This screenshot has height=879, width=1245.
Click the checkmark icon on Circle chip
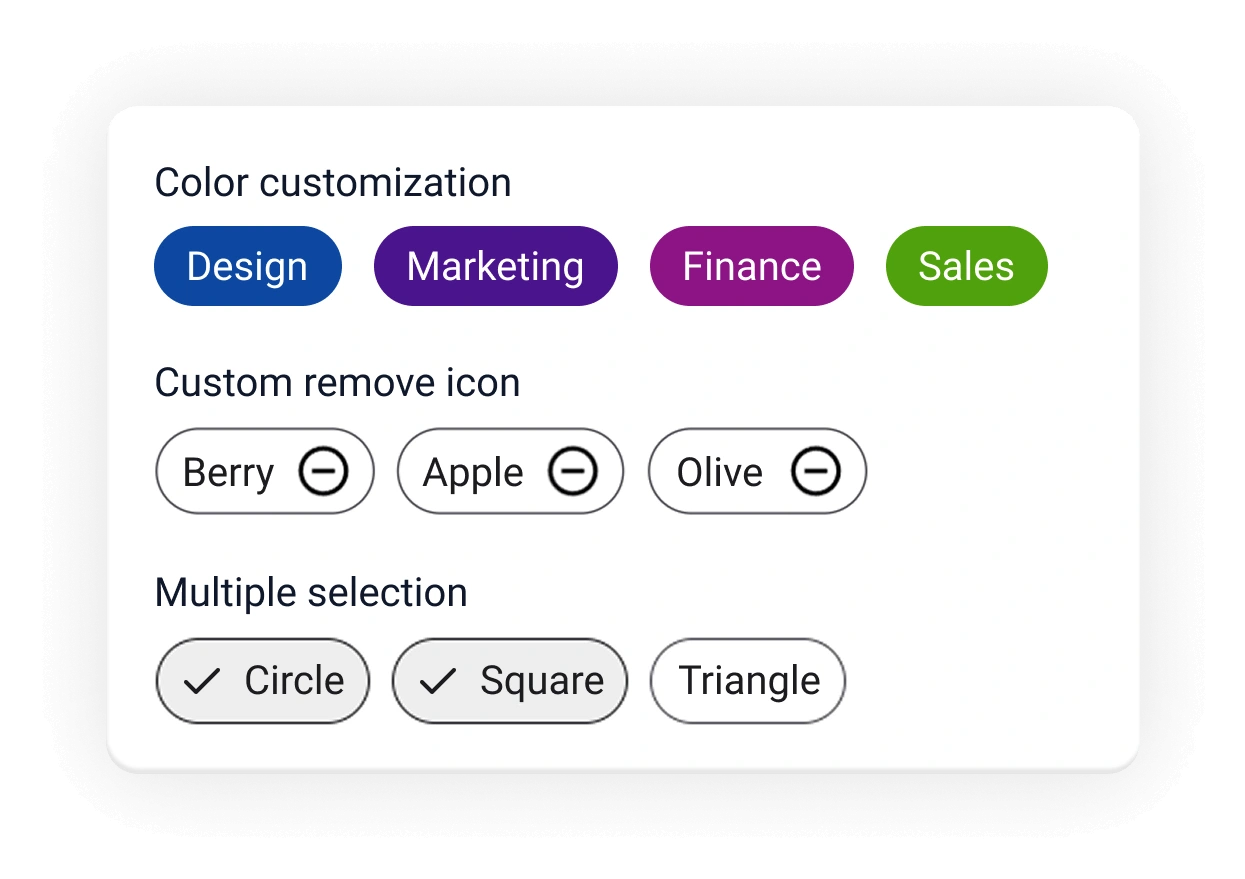202,682
